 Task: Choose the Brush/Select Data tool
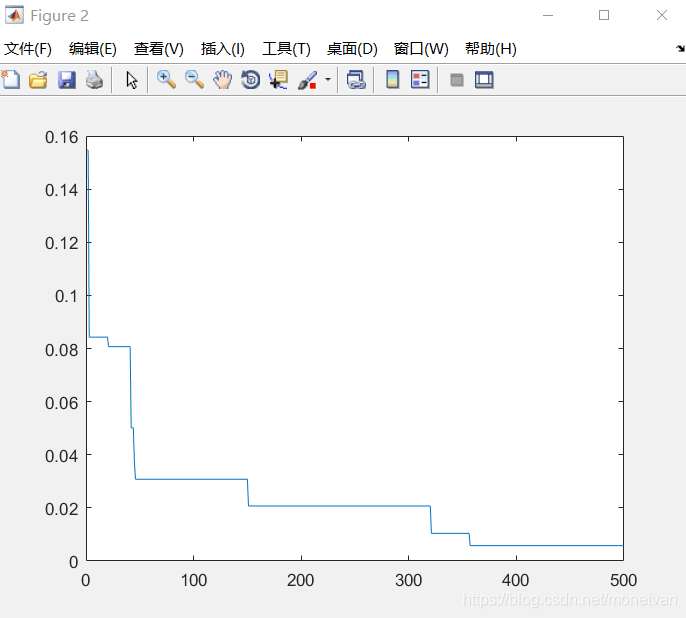307,80
